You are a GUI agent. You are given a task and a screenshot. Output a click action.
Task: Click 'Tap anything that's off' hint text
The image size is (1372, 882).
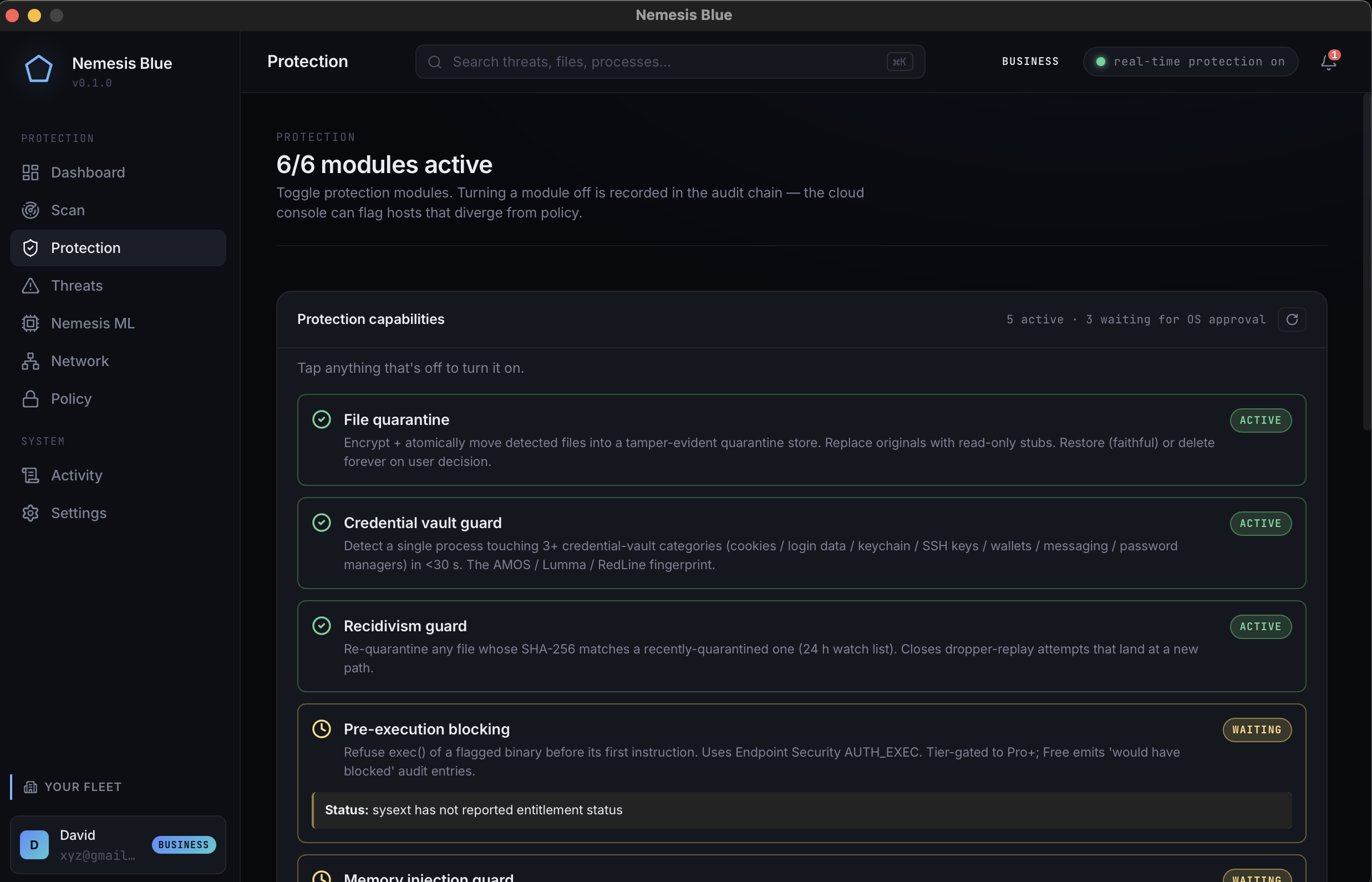coord(410,368)
